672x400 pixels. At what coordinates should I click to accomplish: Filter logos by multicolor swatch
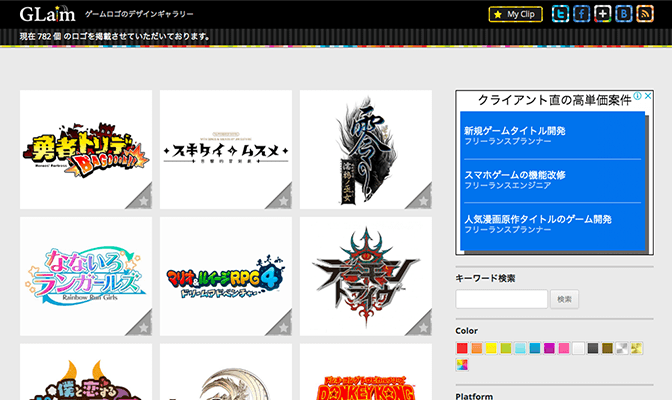coord(462,365)
